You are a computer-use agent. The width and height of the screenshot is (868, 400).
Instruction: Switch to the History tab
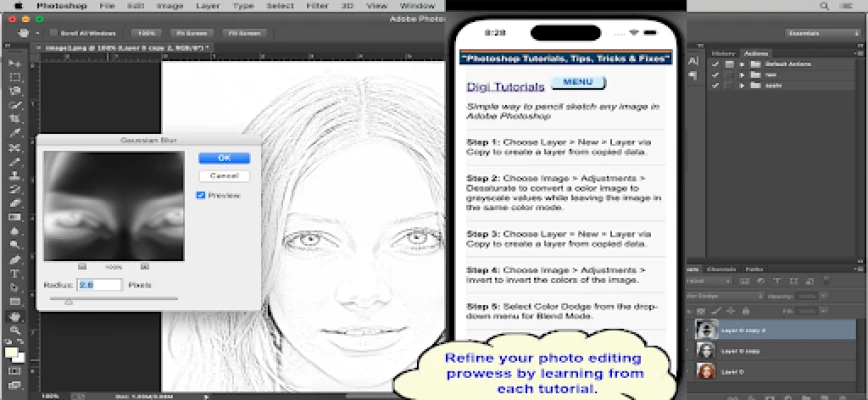723,53
